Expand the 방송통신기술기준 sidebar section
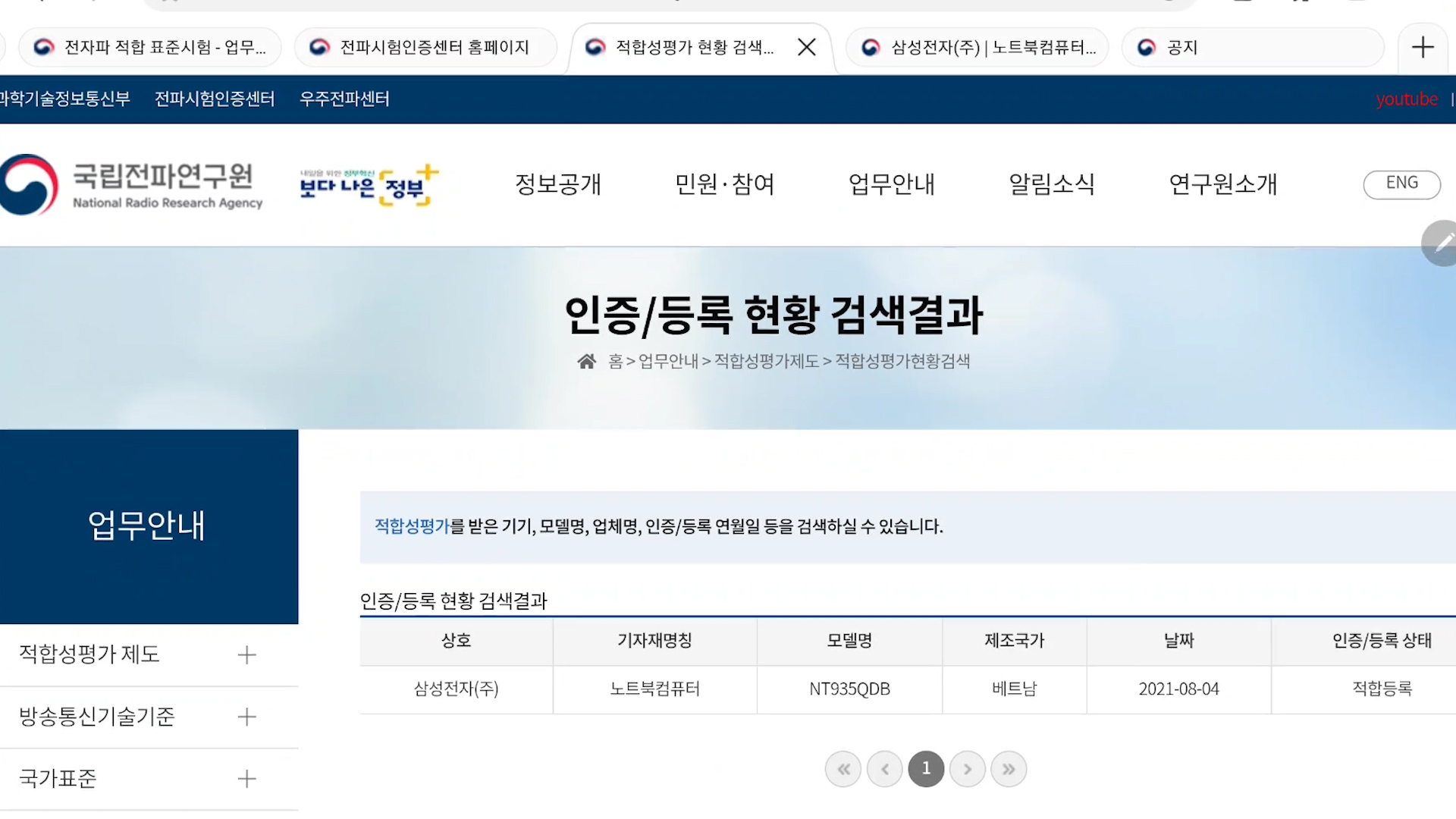Image resolution: width=1456 pixels, height=819 pixels. 246,717
